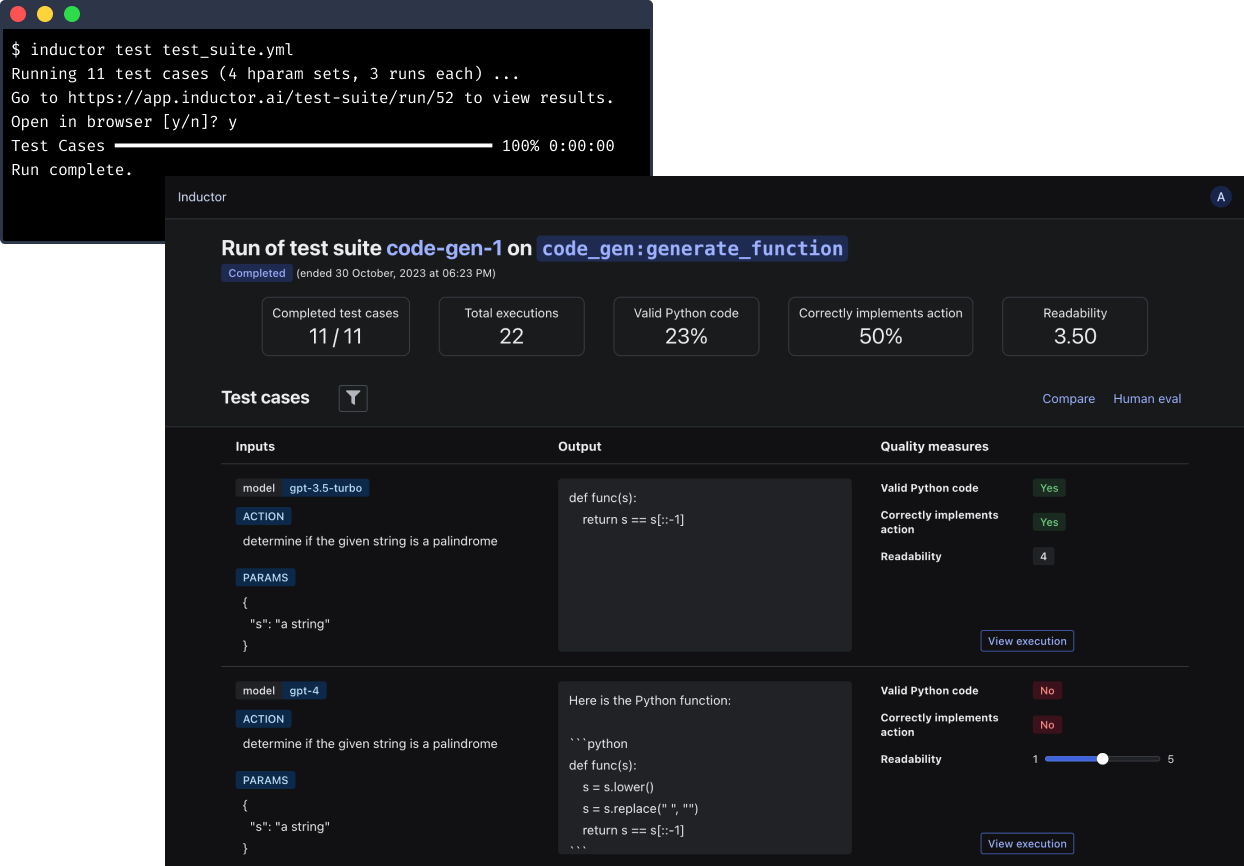Click the red 'No' Valid Python code badge
This screenshot has width=1244, height=866.
(1047, 691)
